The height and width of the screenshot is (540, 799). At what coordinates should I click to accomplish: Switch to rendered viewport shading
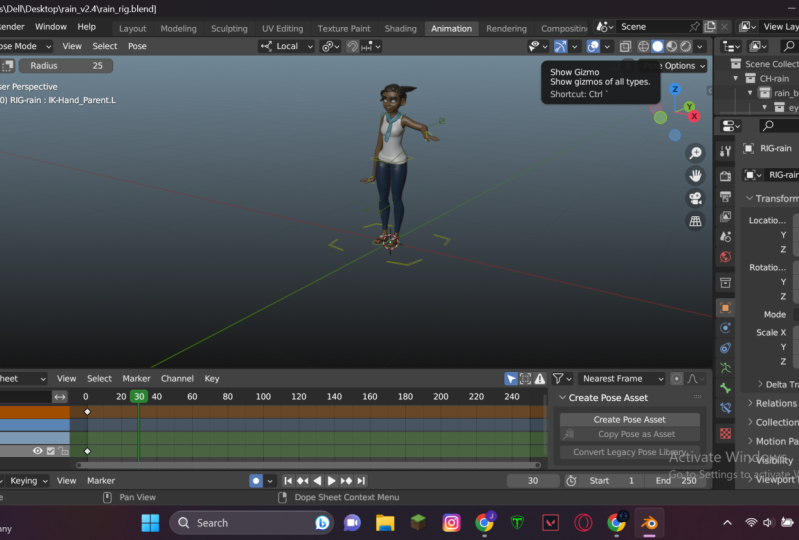point(686,46)
